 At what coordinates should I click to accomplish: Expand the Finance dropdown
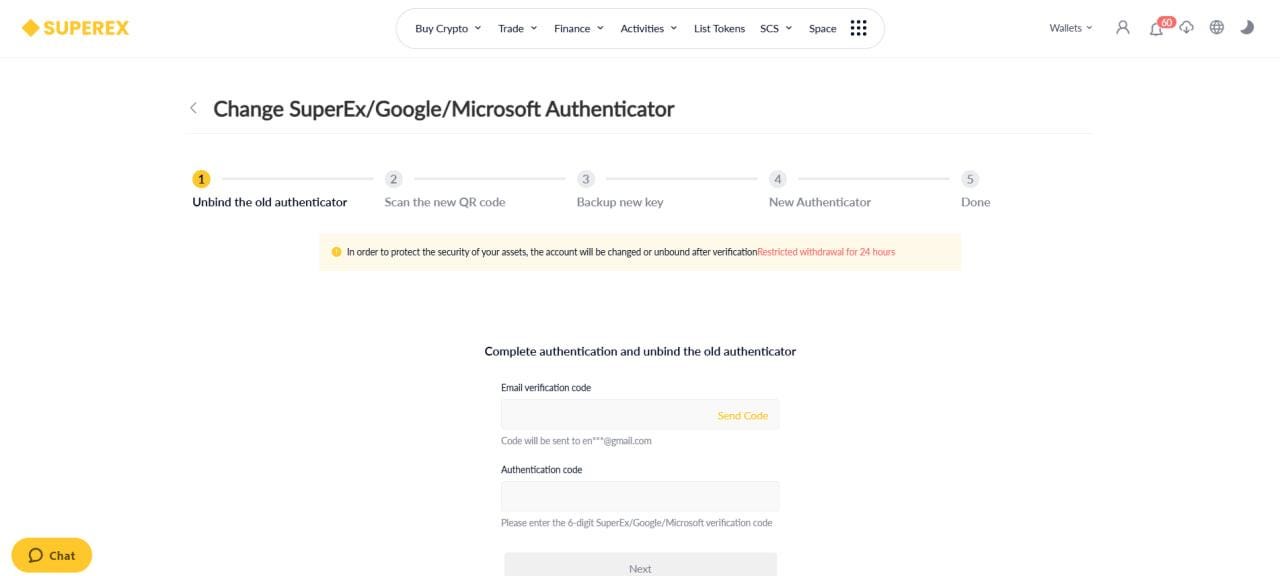click(579, 28)
